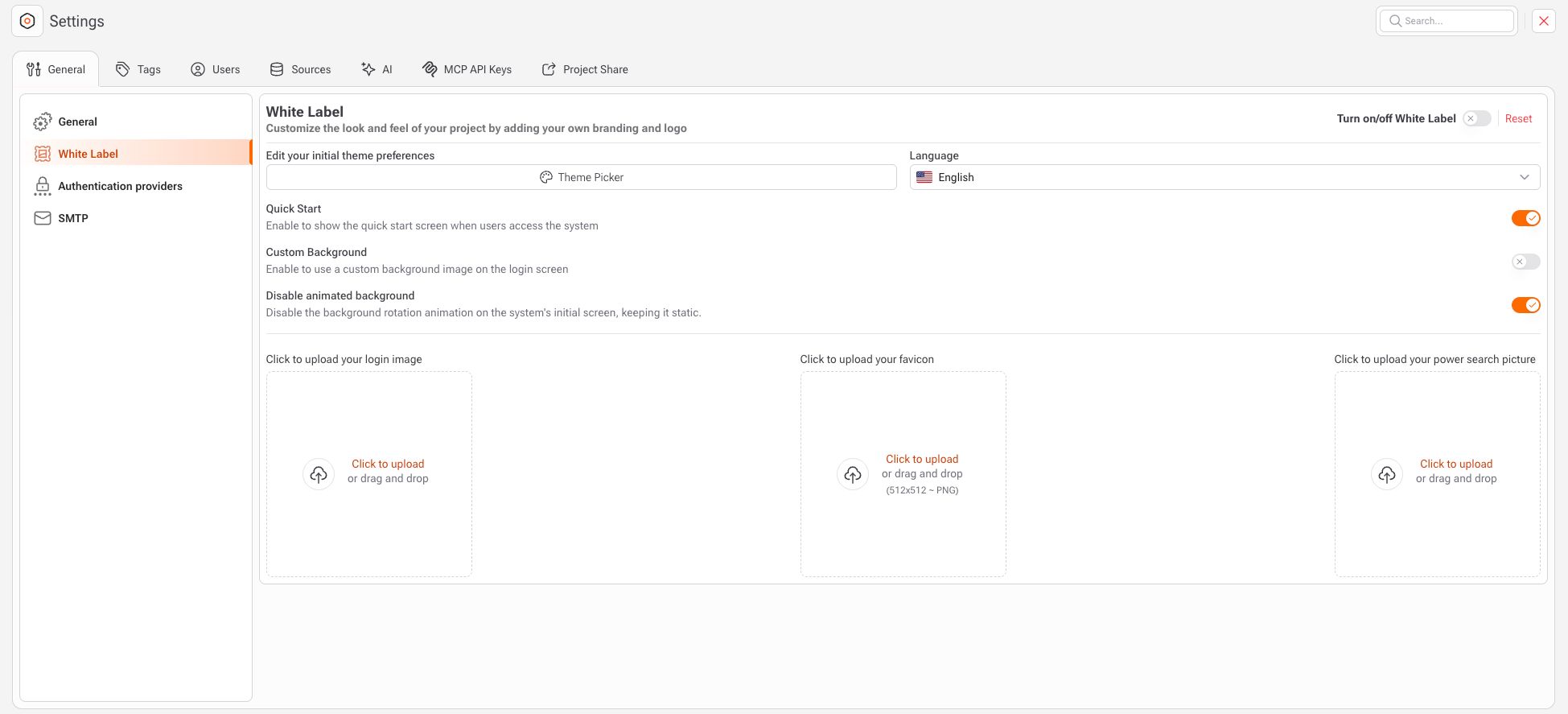Click the login image upload cloud icon

pos(319,474)
